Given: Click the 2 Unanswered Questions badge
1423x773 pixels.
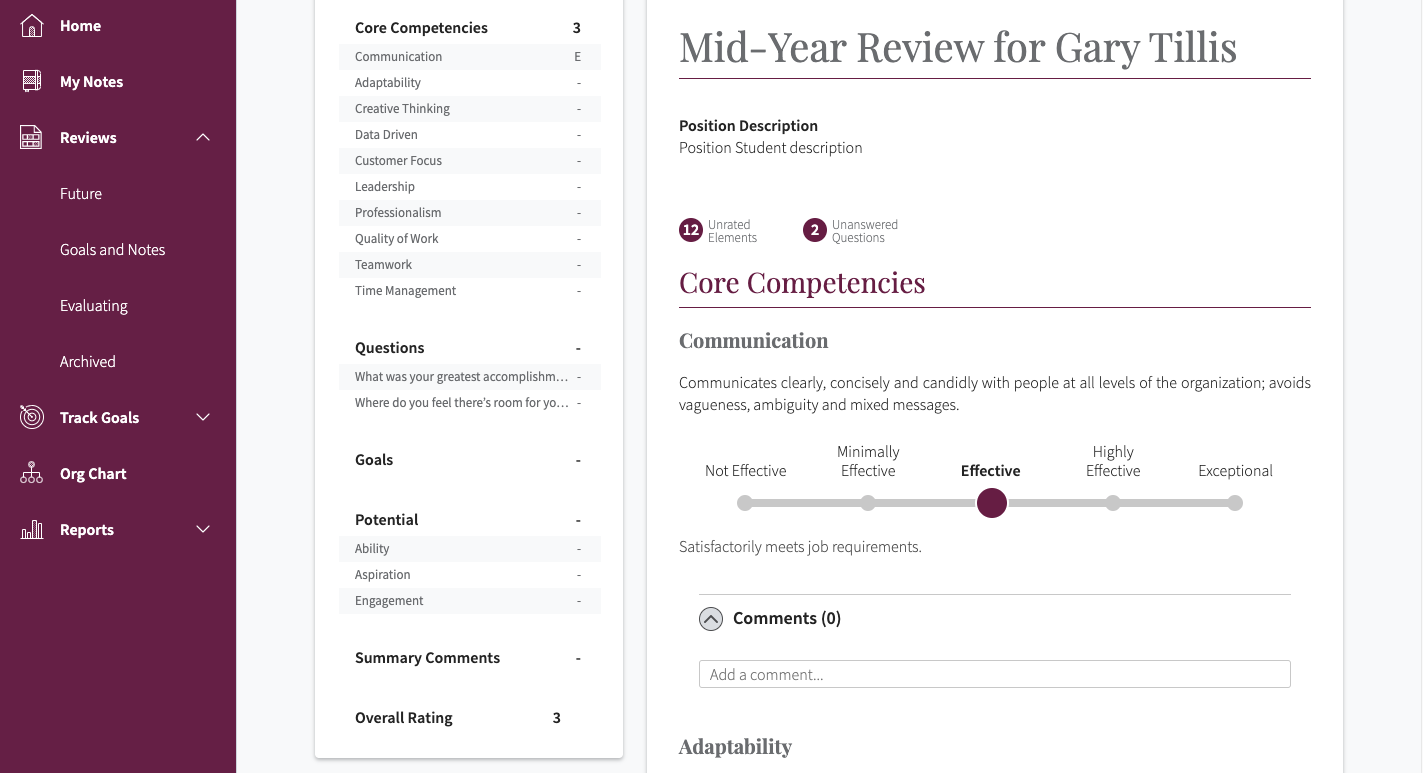Looking at the screenshot, I should (814, 231).
